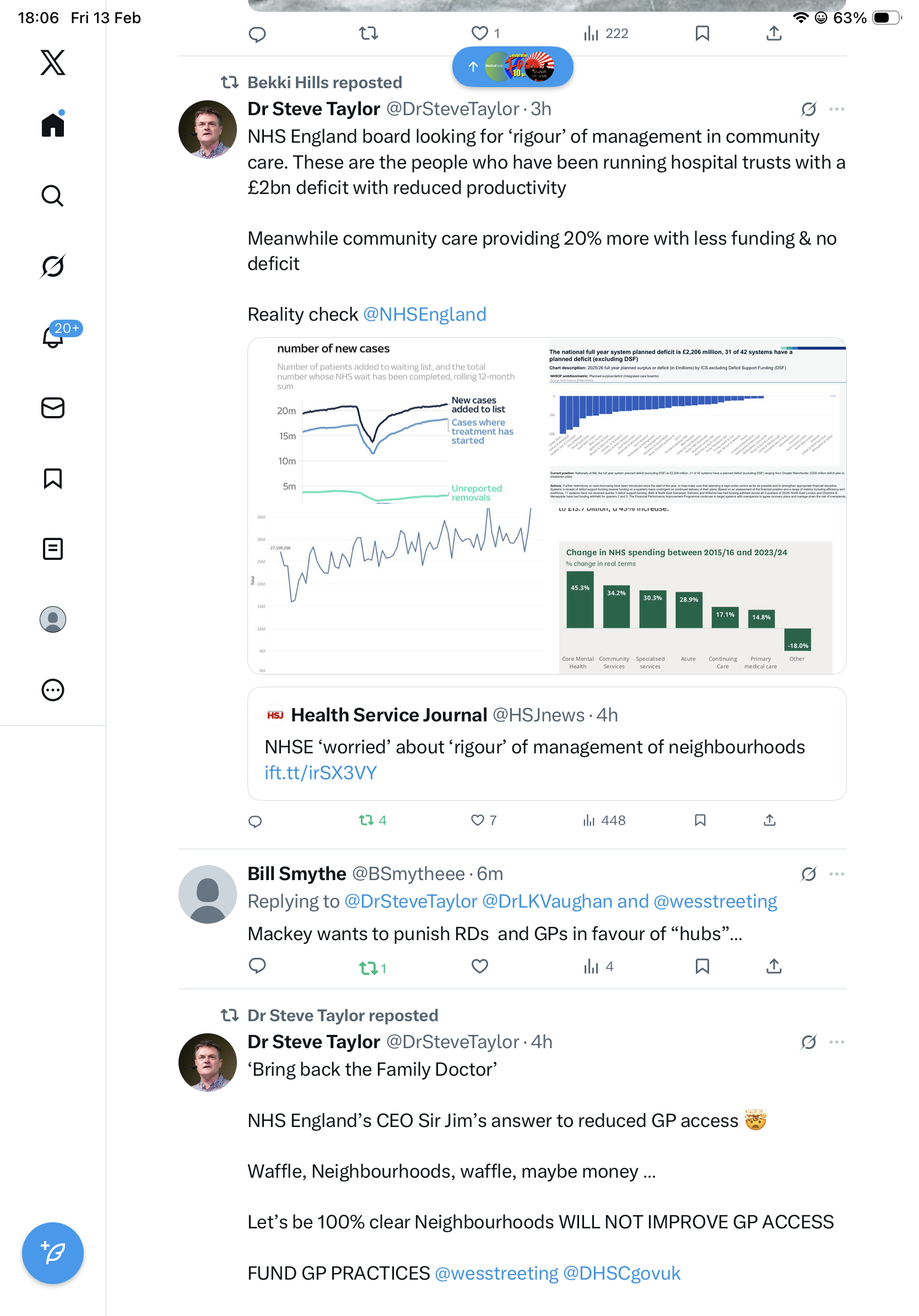Open Notifications bell with 20+ badge
The image size is (919, 1316).
pos(53,337)
